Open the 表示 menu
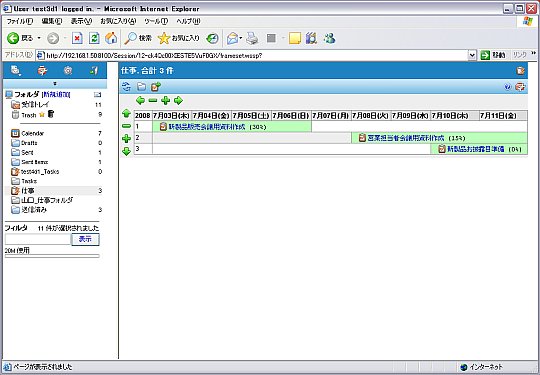The width and height of the screenshot is (540, 375). (x=81, y=21)
